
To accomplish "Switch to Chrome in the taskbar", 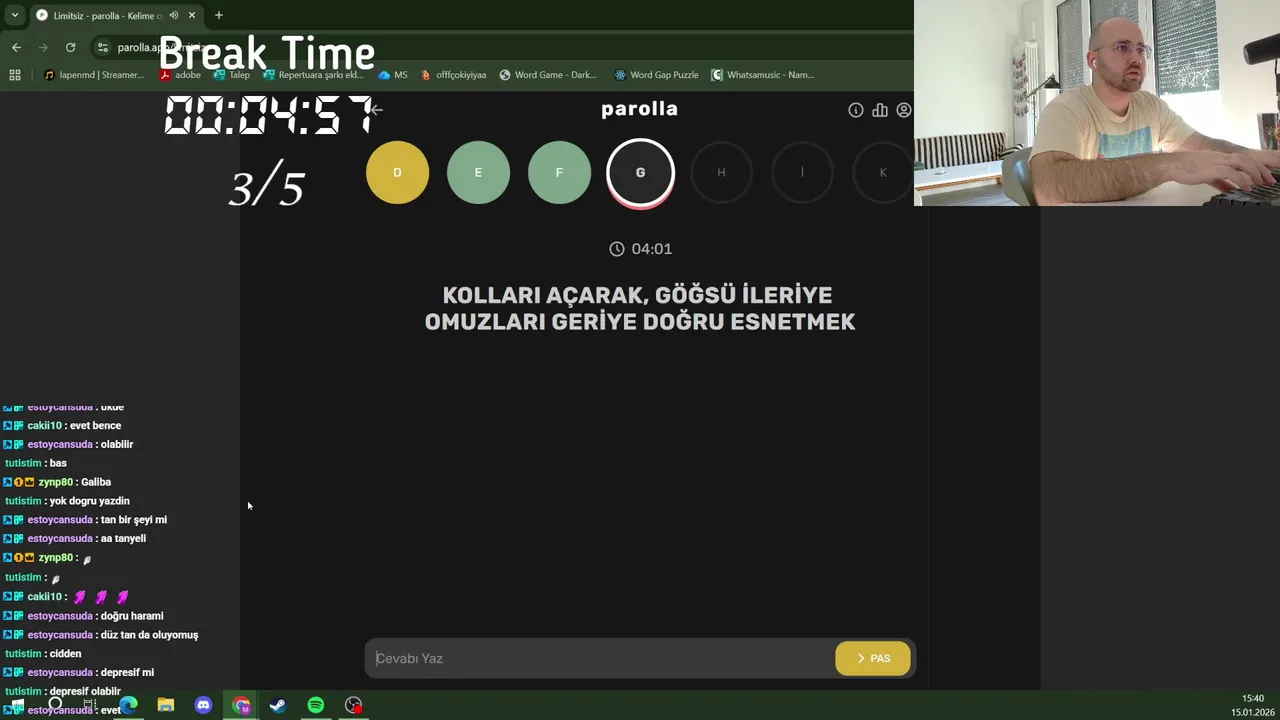I will pyautogui.click(x=241, y=705).
